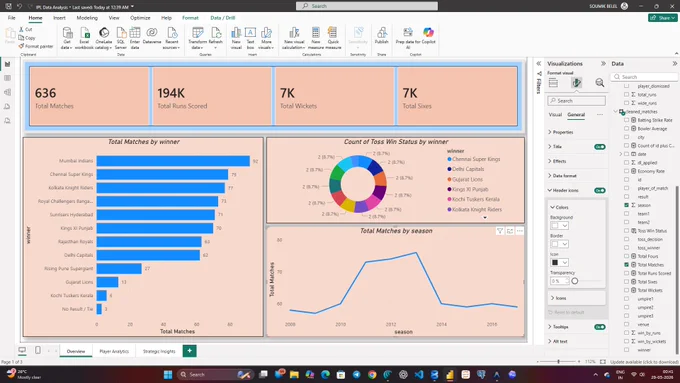Check the Total Sixes field checkbox
Viewport: 680px width, 383px height.
pyautogui.click(x=626, y=282)
